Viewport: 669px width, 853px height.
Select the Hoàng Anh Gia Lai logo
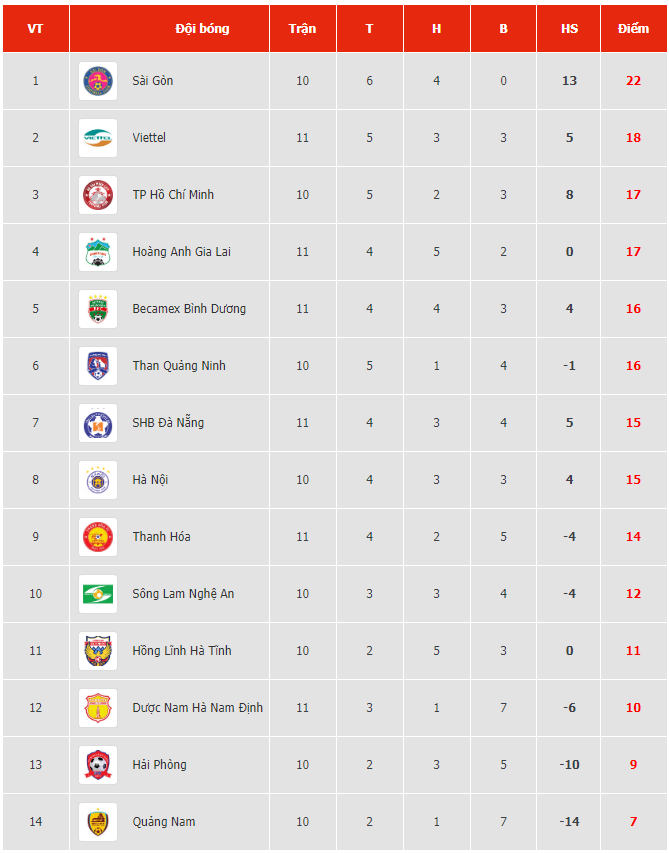98,252
